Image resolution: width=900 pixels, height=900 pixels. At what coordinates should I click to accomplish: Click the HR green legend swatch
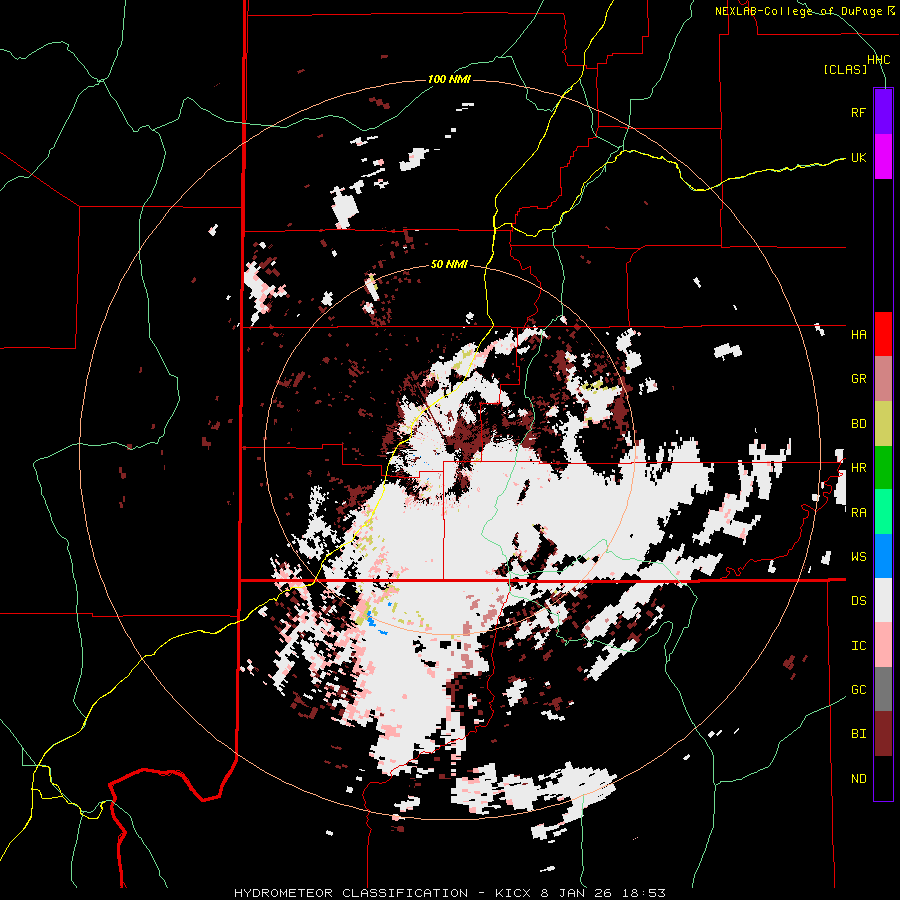(883, 467)
